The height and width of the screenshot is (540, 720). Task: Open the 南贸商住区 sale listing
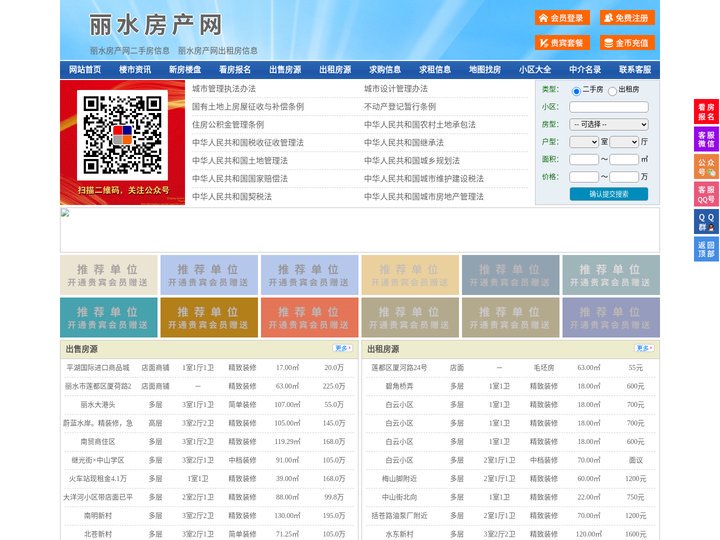[98, 442]
